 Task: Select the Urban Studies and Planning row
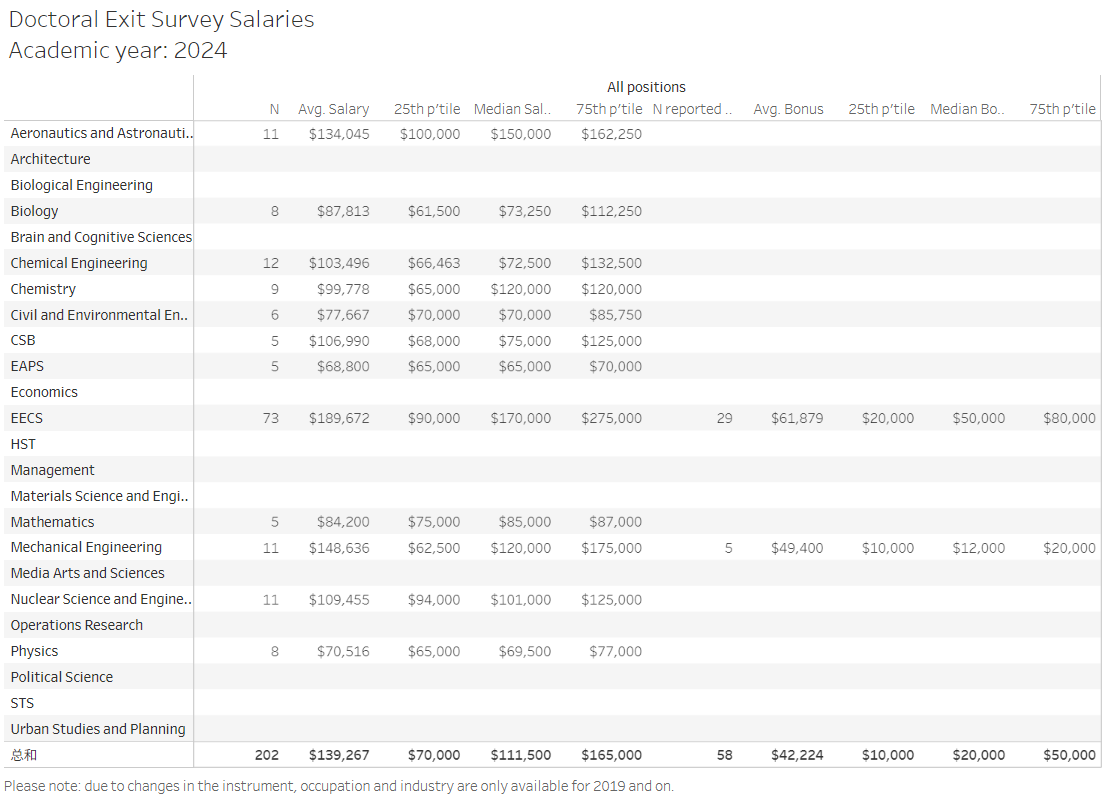pyautogui.click(x=98, y=729)
